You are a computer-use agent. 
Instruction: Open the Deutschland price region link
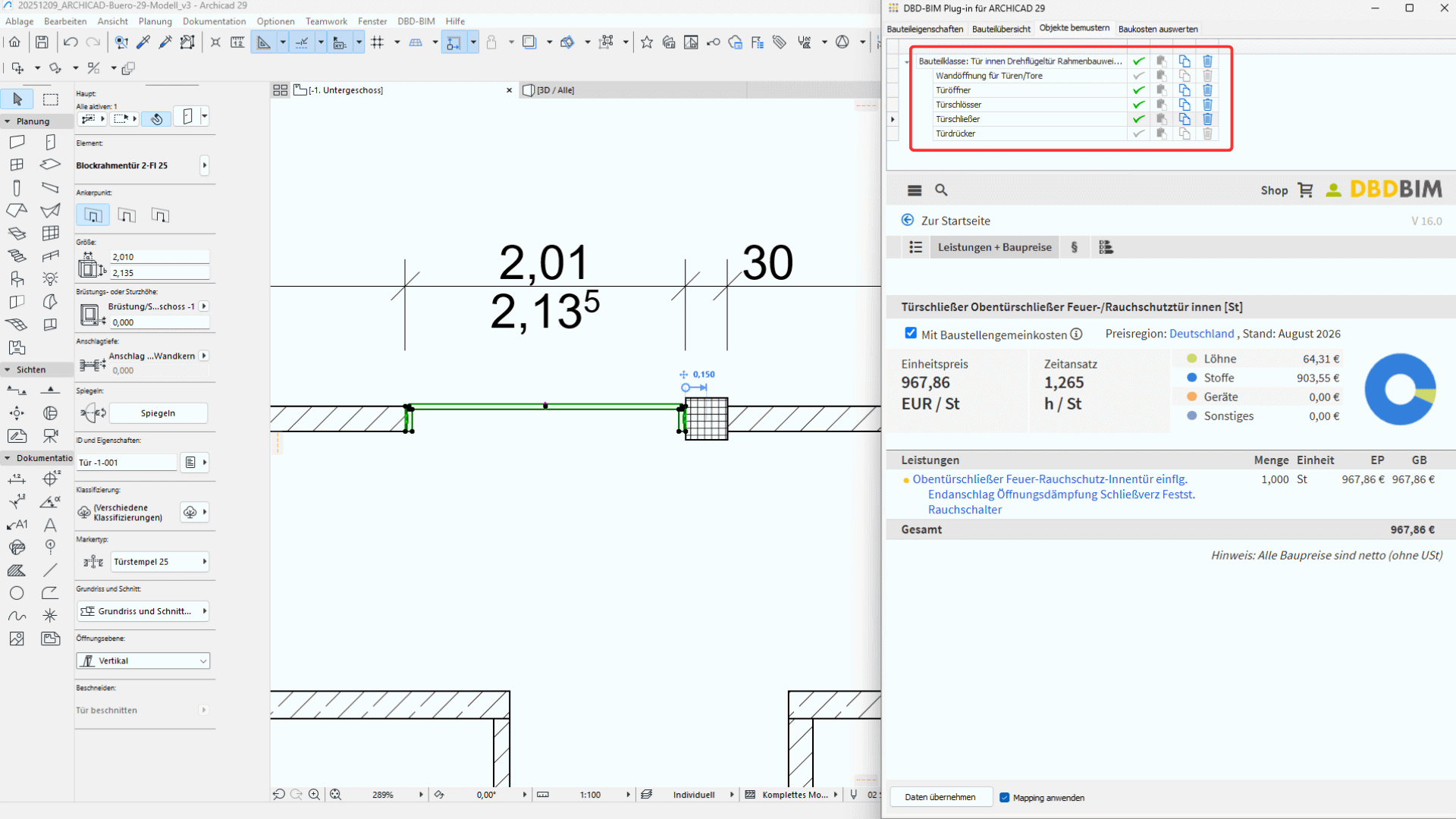click(1202, 334)
